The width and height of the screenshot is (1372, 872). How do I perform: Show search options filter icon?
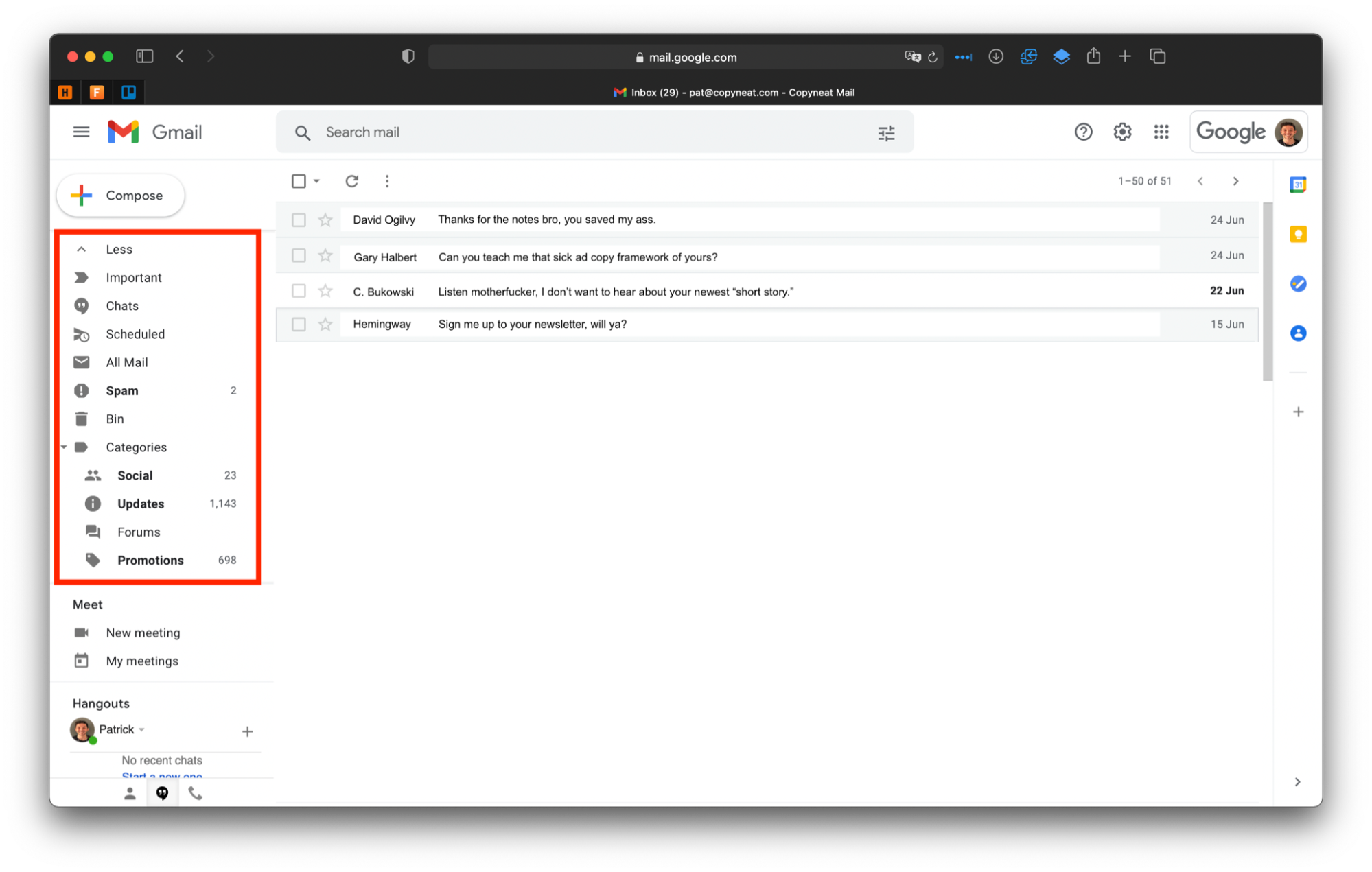pos(886,133)
